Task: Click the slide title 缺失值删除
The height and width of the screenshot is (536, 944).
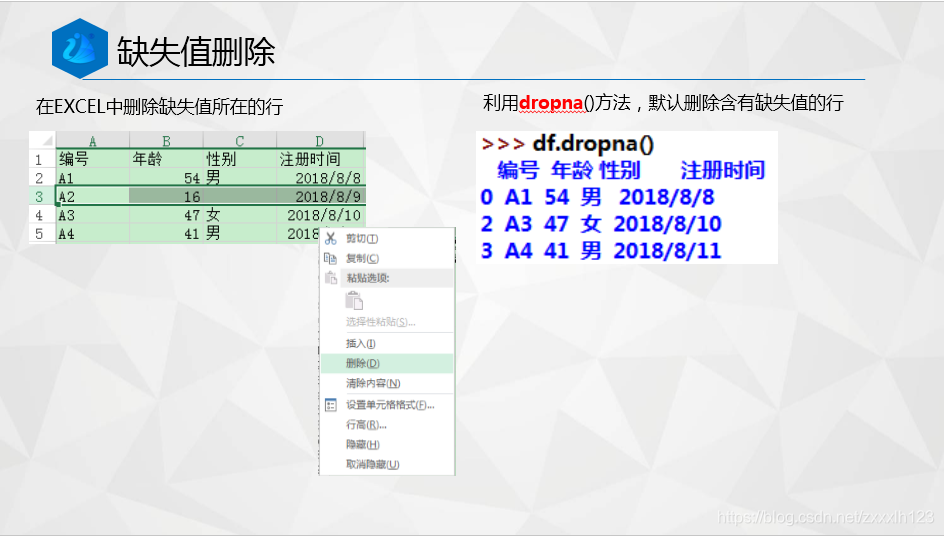Action: coord(196,52)
